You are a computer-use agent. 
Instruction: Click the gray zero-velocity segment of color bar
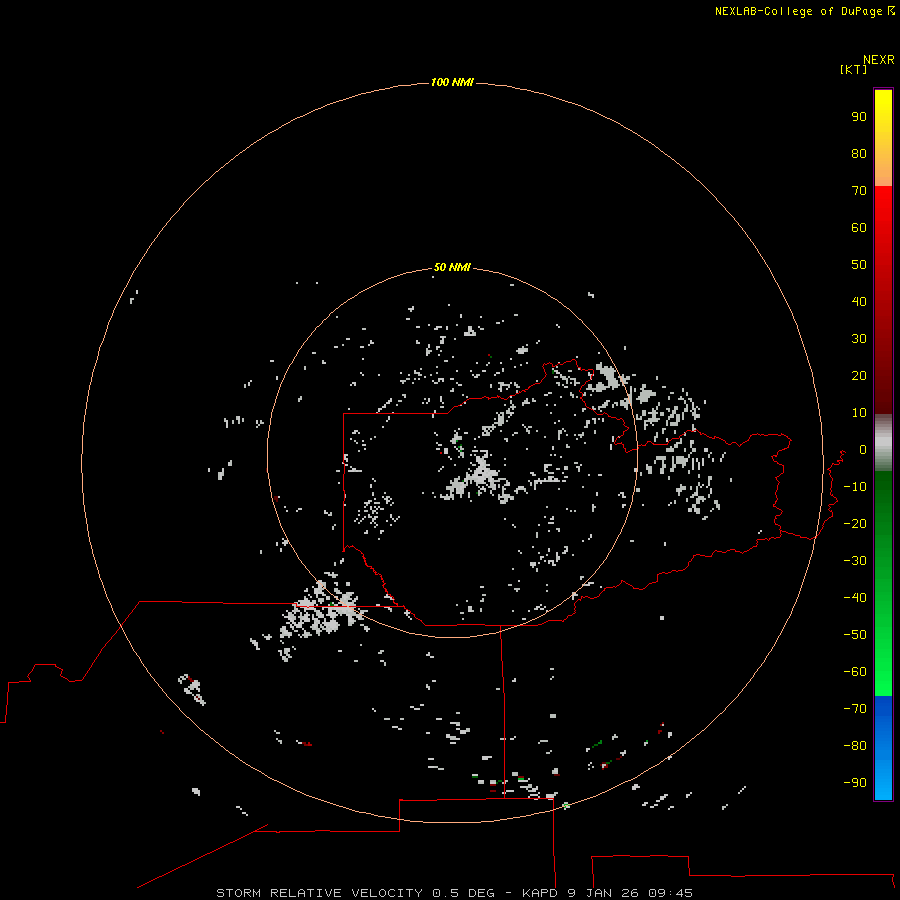pos(883,443)
